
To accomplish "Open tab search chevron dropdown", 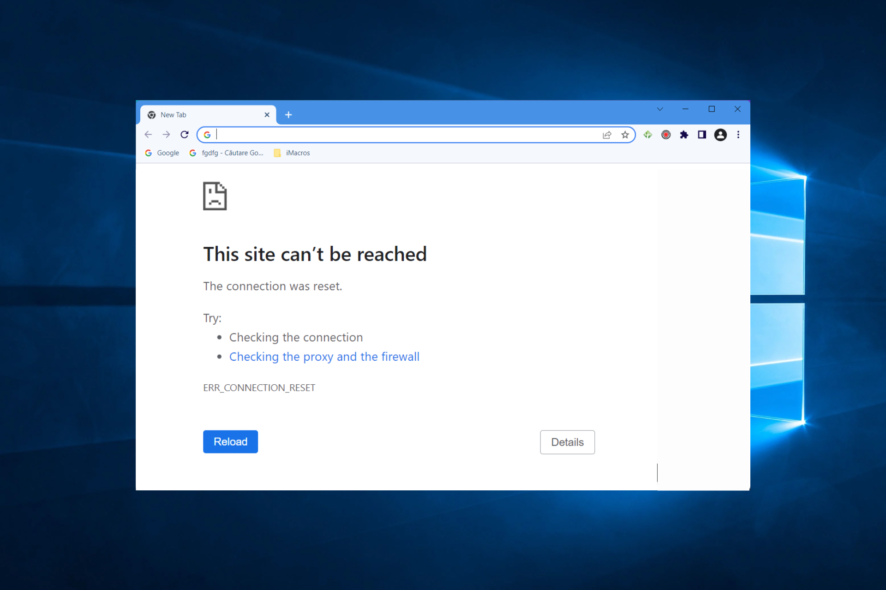I will 659,109.
